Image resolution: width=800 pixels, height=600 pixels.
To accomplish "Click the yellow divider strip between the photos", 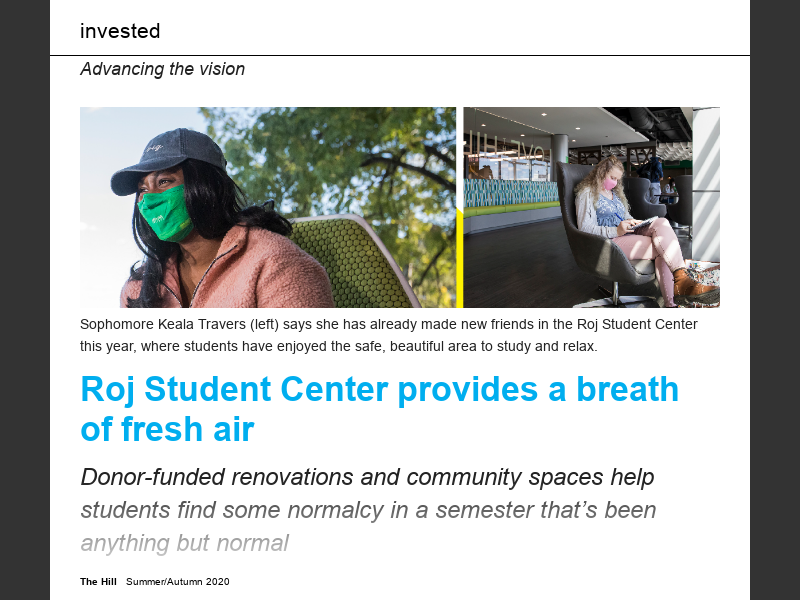I will 459,255.
